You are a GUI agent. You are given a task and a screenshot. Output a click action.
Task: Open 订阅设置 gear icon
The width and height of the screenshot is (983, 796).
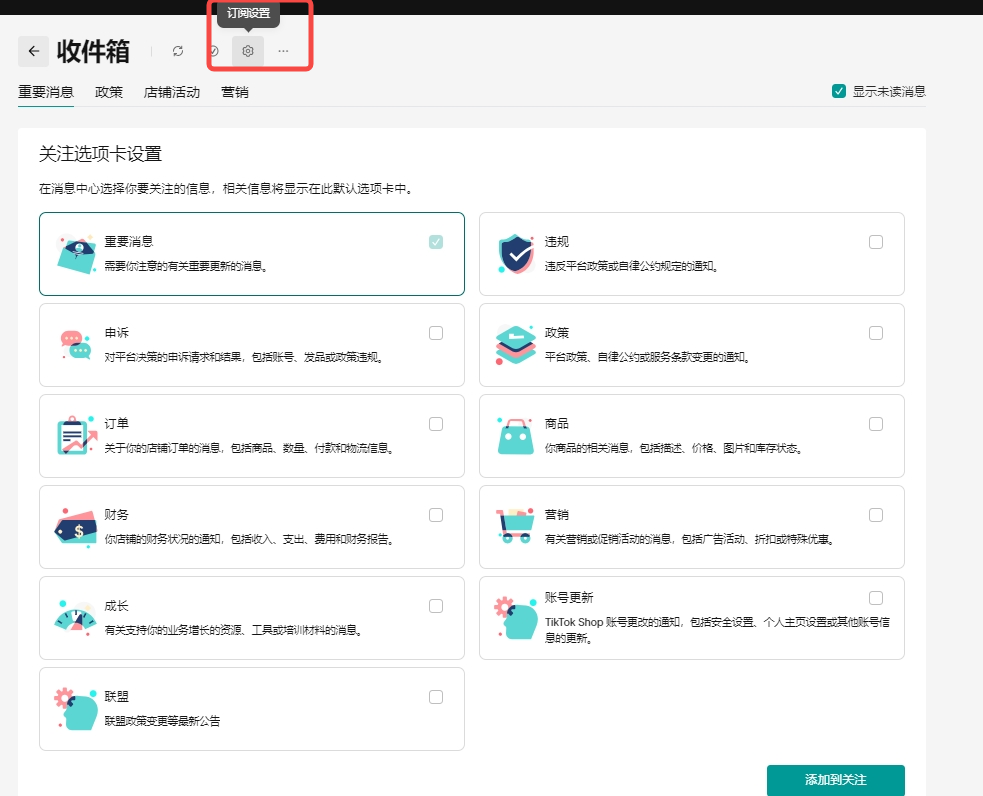click(248, 51)
